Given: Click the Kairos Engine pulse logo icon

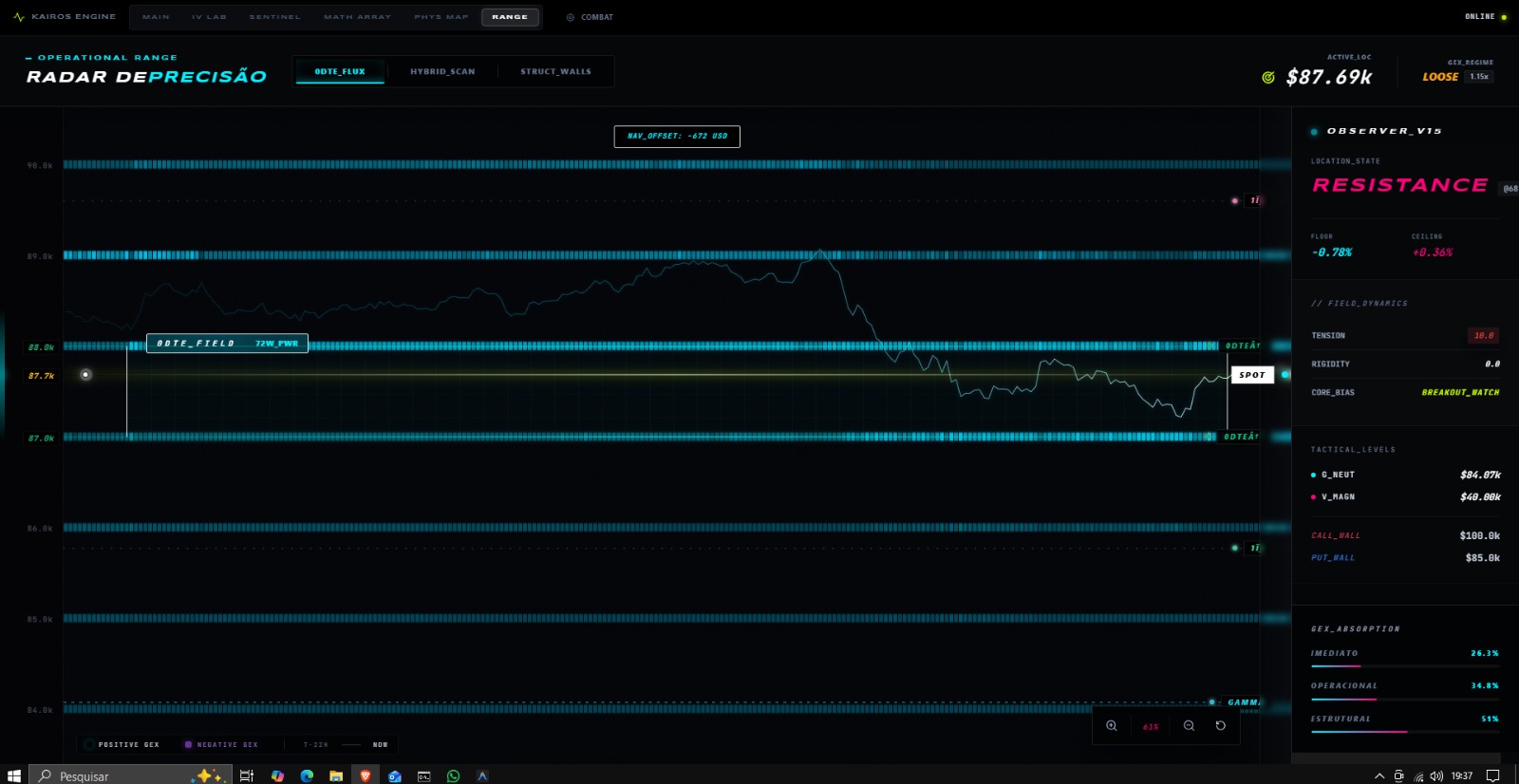Looking at the screenshot, I should 19,17.
